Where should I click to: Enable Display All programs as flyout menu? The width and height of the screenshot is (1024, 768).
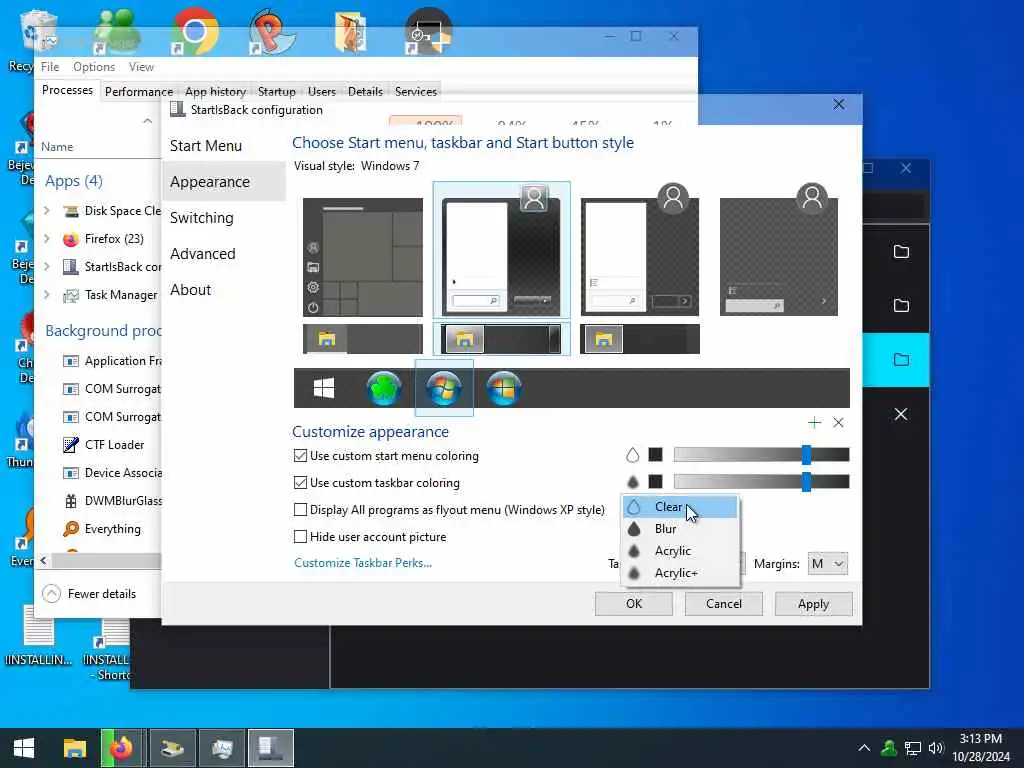tap(300, 509)
